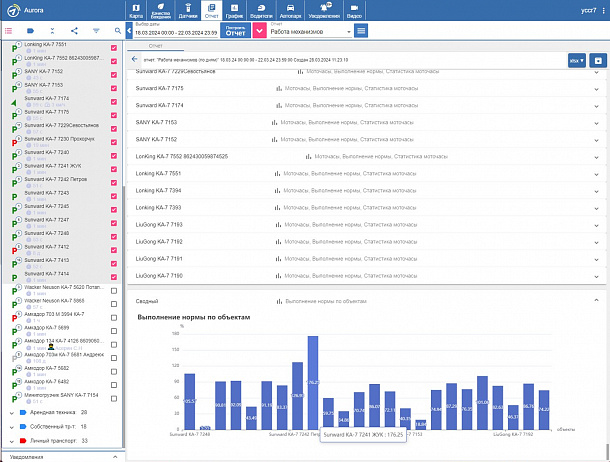Click the collapse groups icon
The height and width of the screenshot is (462, 610).
[x=53, y=31]
